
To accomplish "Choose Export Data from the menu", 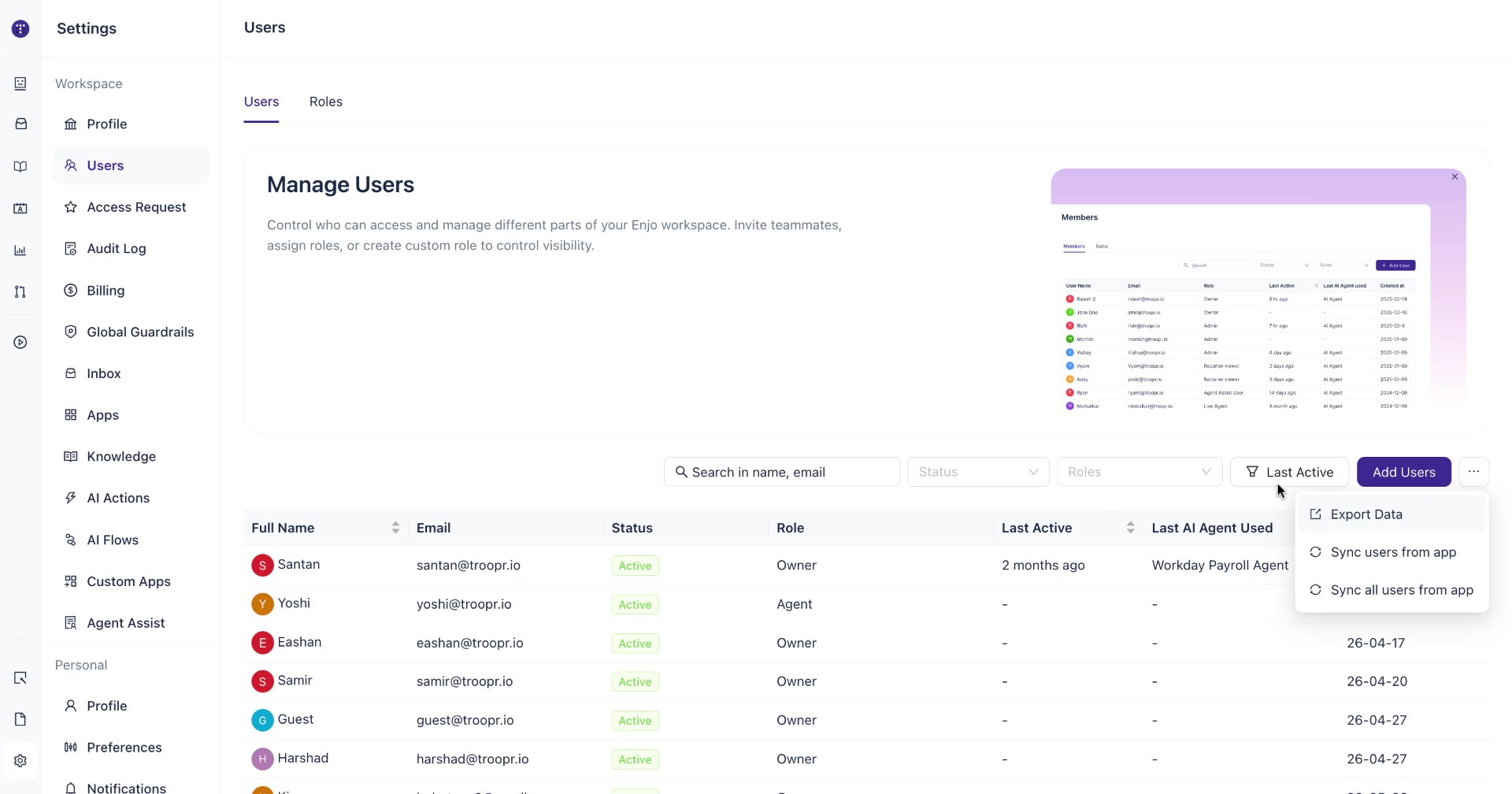I will pos(1392,514).
